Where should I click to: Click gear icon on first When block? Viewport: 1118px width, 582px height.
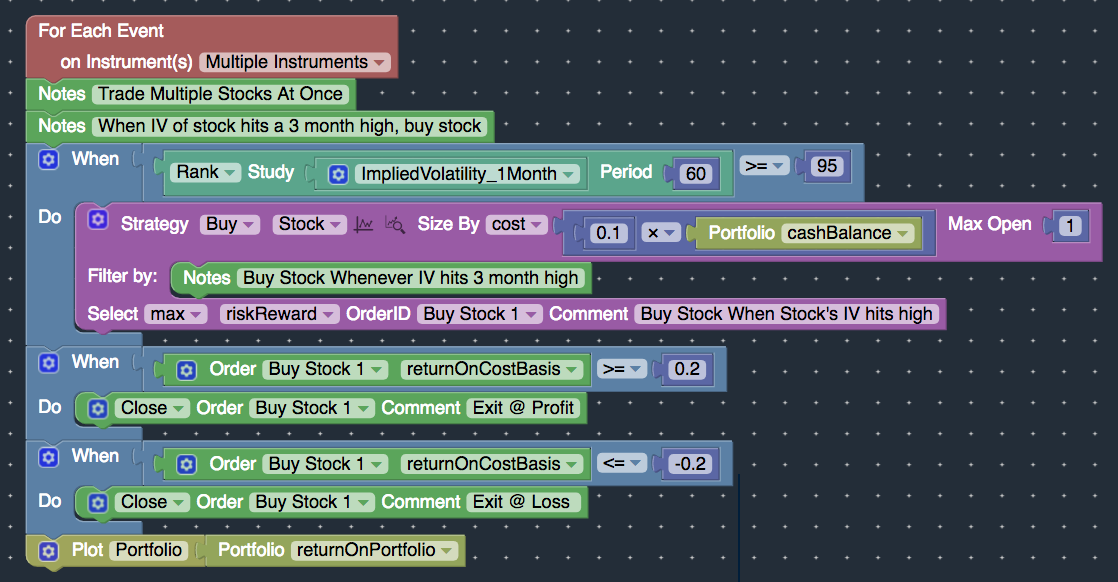(x=48, y=159)
